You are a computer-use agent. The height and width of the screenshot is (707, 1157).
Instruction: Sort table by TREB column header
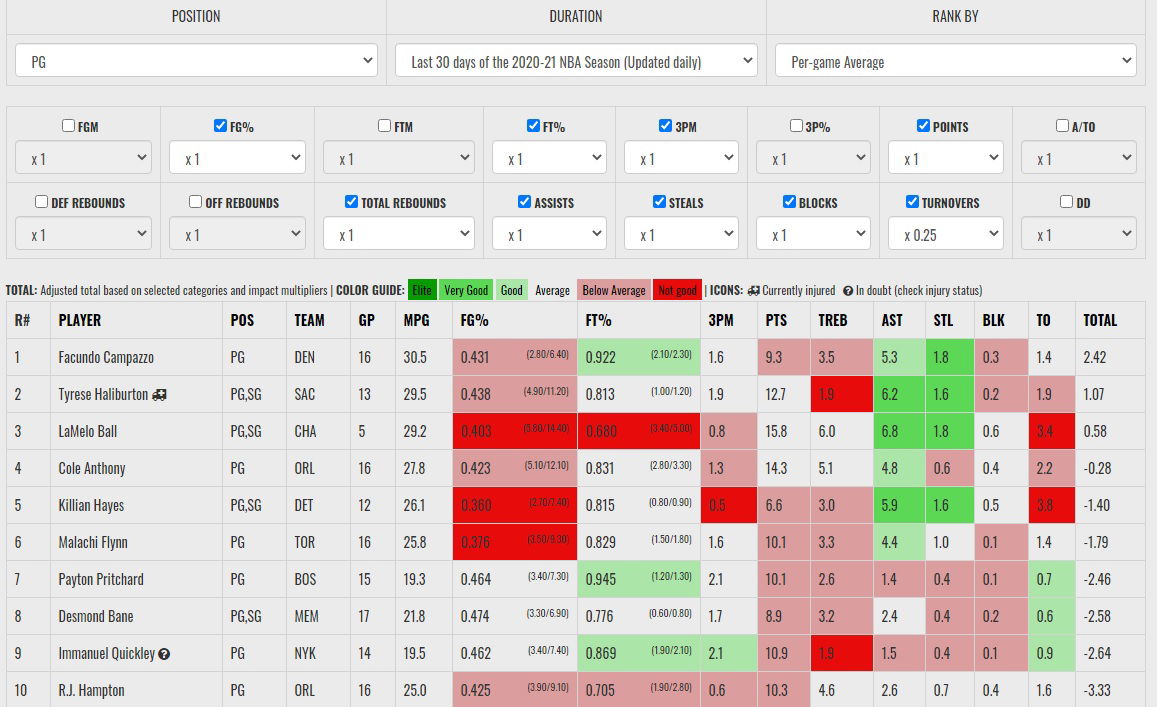click(833, 320)
